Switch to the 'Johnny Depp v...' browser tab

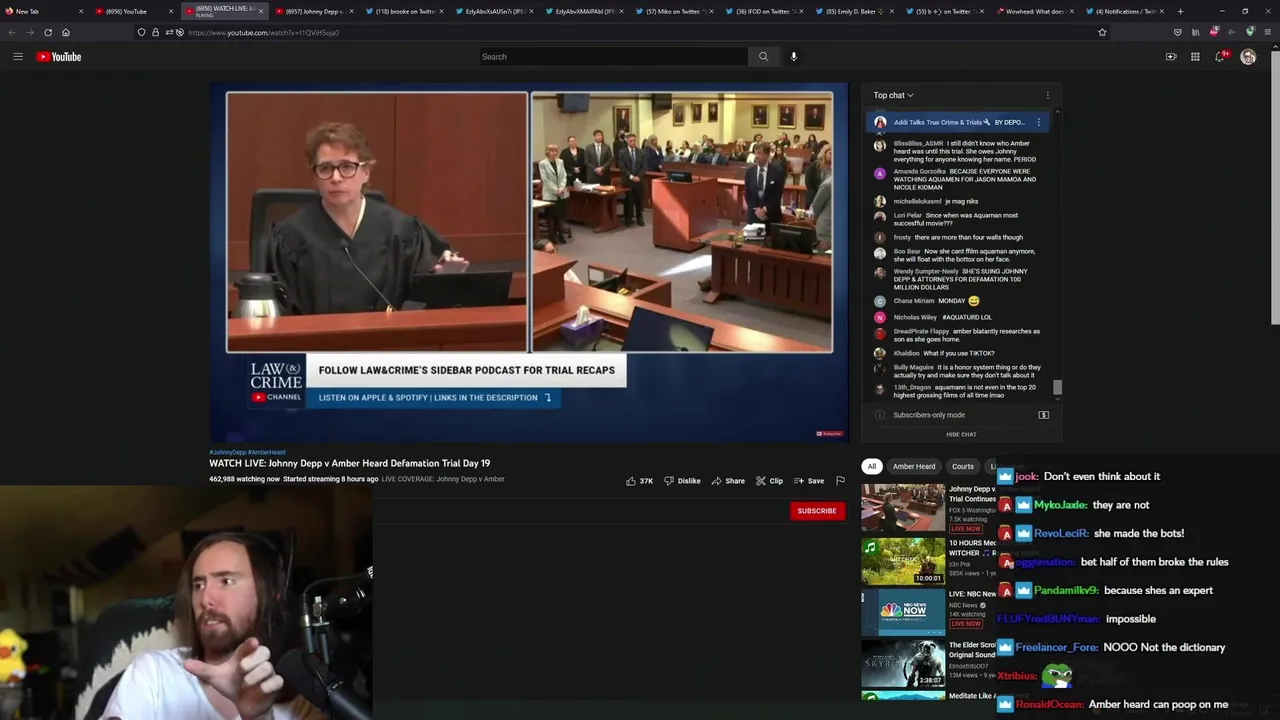(x=313, y=11)
